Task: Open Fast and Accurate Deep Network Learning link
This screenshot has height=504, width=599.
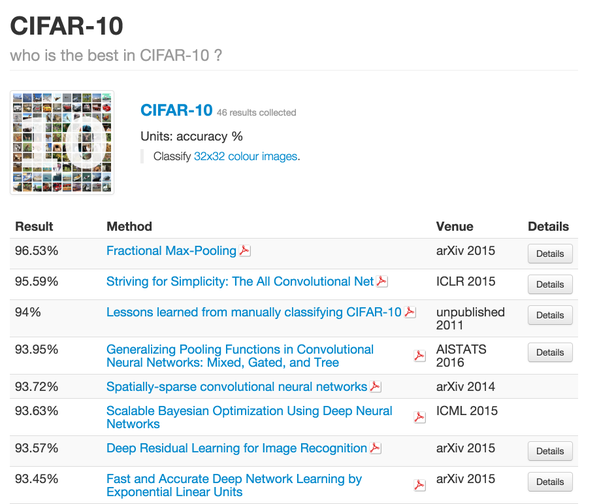Action: point(234,485)
